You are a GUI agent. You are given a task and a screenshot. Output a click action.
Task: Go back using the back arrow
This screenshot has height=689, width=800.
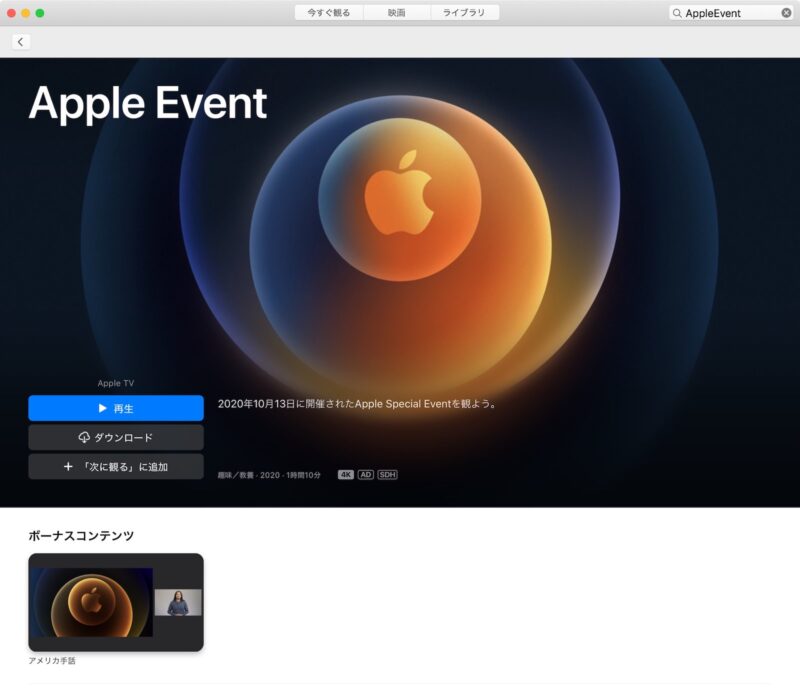[x=20, y=41]
